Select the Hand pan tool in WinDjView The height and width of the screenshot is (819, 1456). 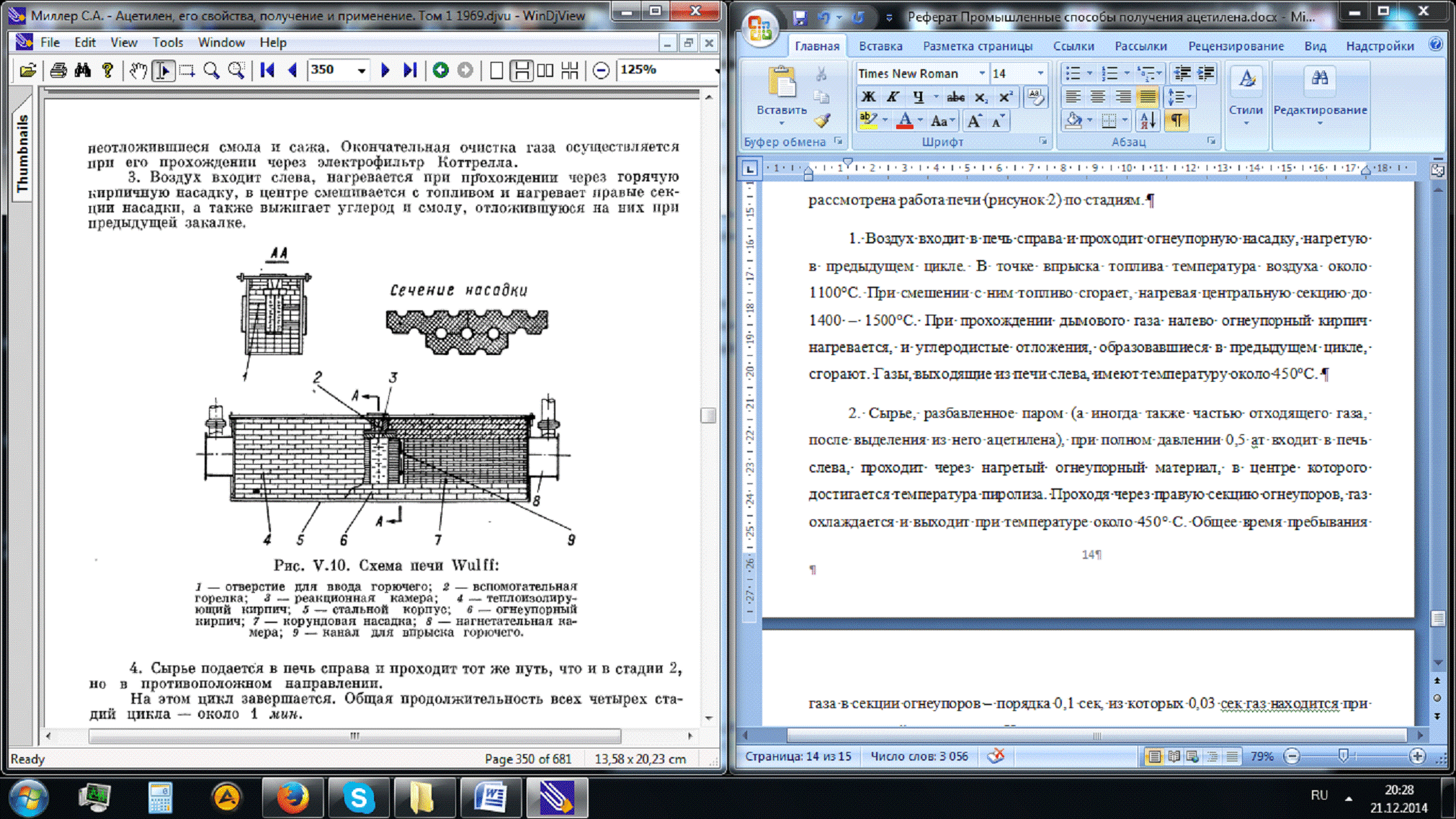click(137, 70)
